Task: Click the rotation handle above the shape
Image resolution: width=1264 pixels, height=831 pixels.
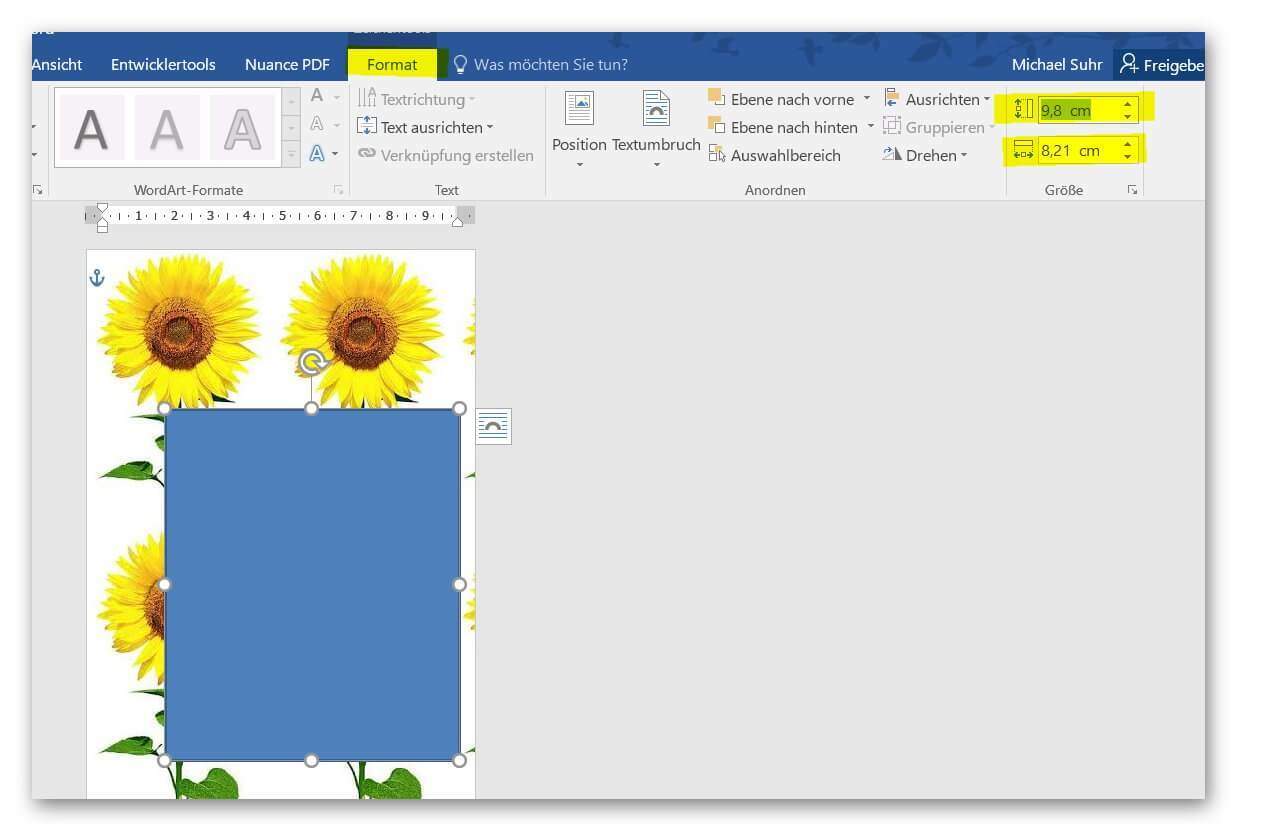Action: pos(313,363)
